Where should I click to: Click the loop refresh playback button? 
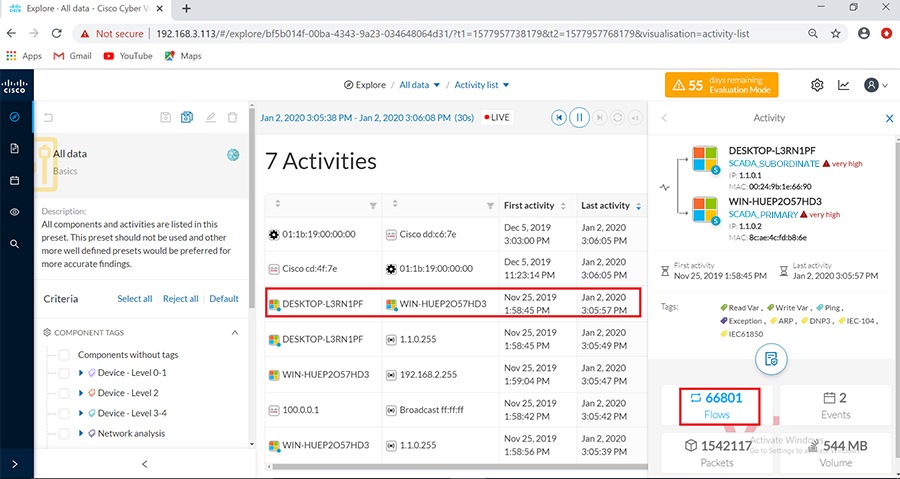click(617, 118)
